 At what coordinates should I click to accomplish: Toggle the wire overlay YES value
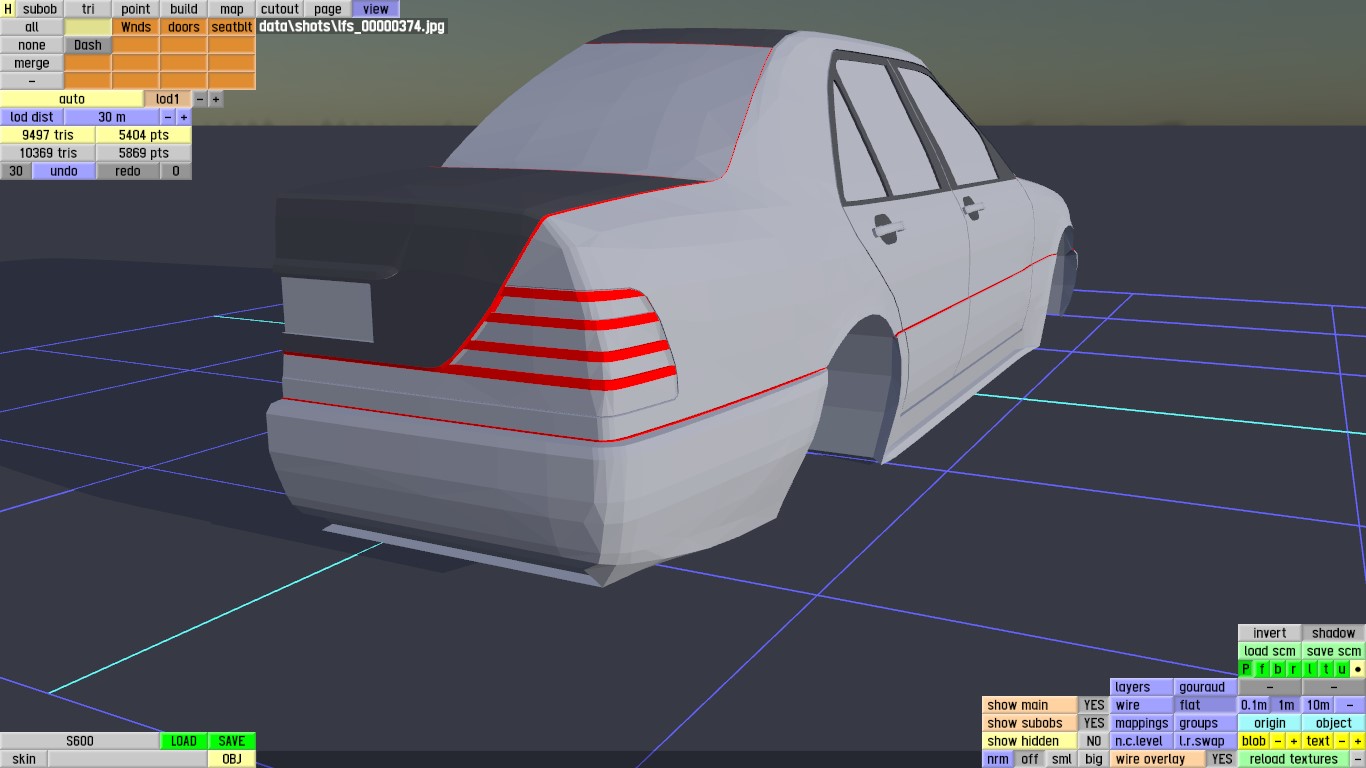(1222, 759)
